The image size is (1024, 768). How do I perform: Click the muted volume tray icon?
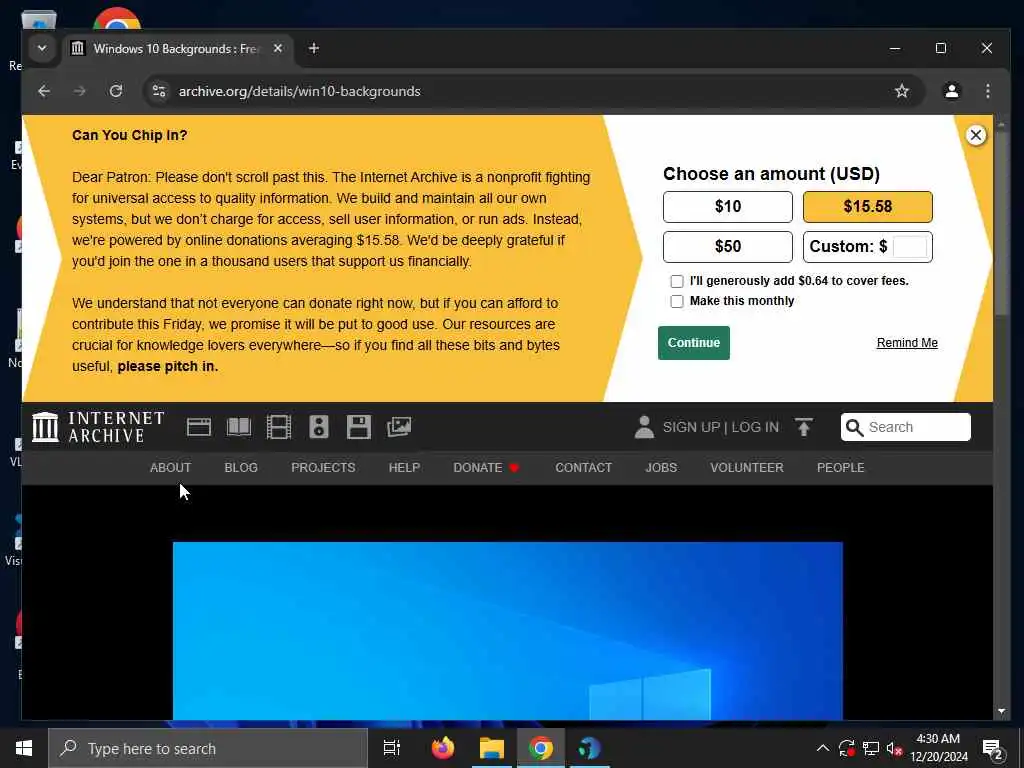[x=894, y=748]
